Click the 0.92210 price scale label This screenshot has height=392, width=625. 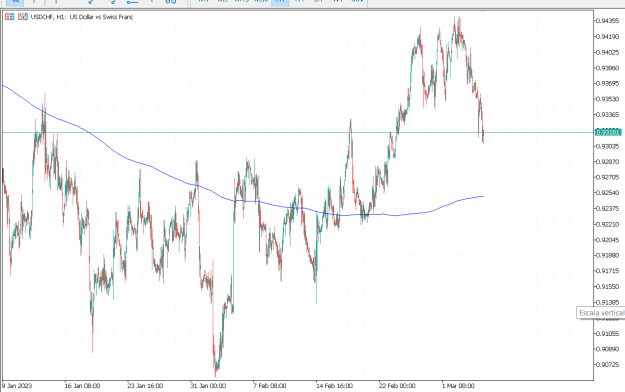(608, 224)
